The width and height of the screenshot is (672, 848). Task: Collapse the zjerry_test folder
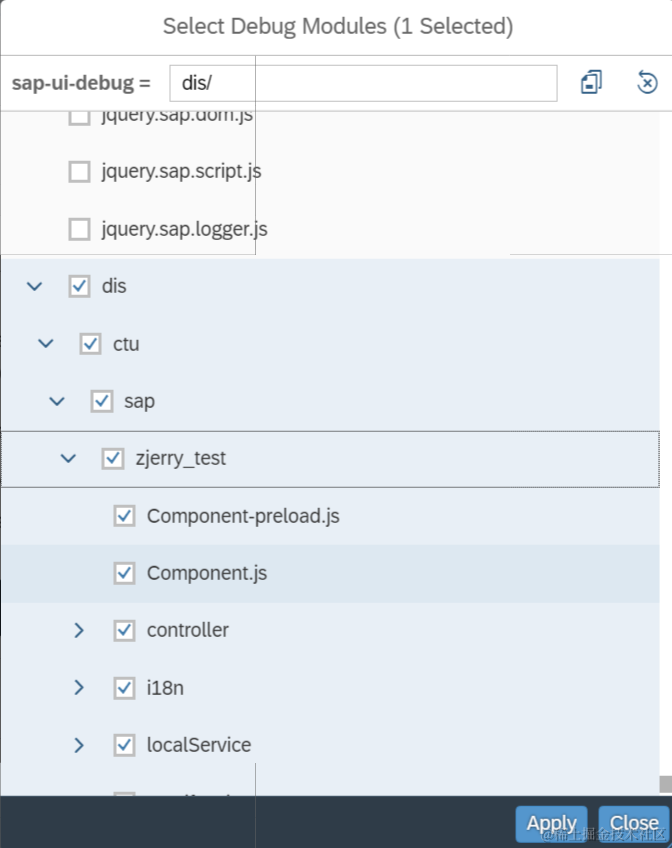[68, 459]
